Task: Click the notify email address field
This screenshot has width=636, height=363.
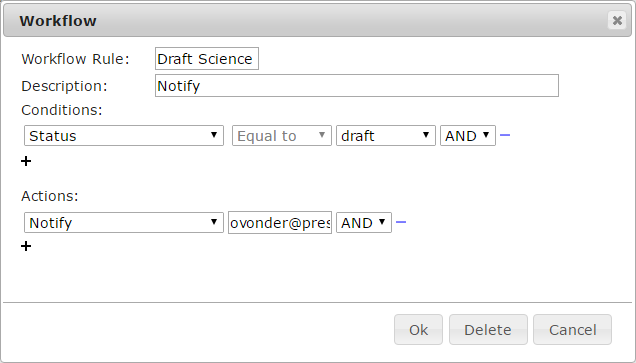Action: click(280, 222)
